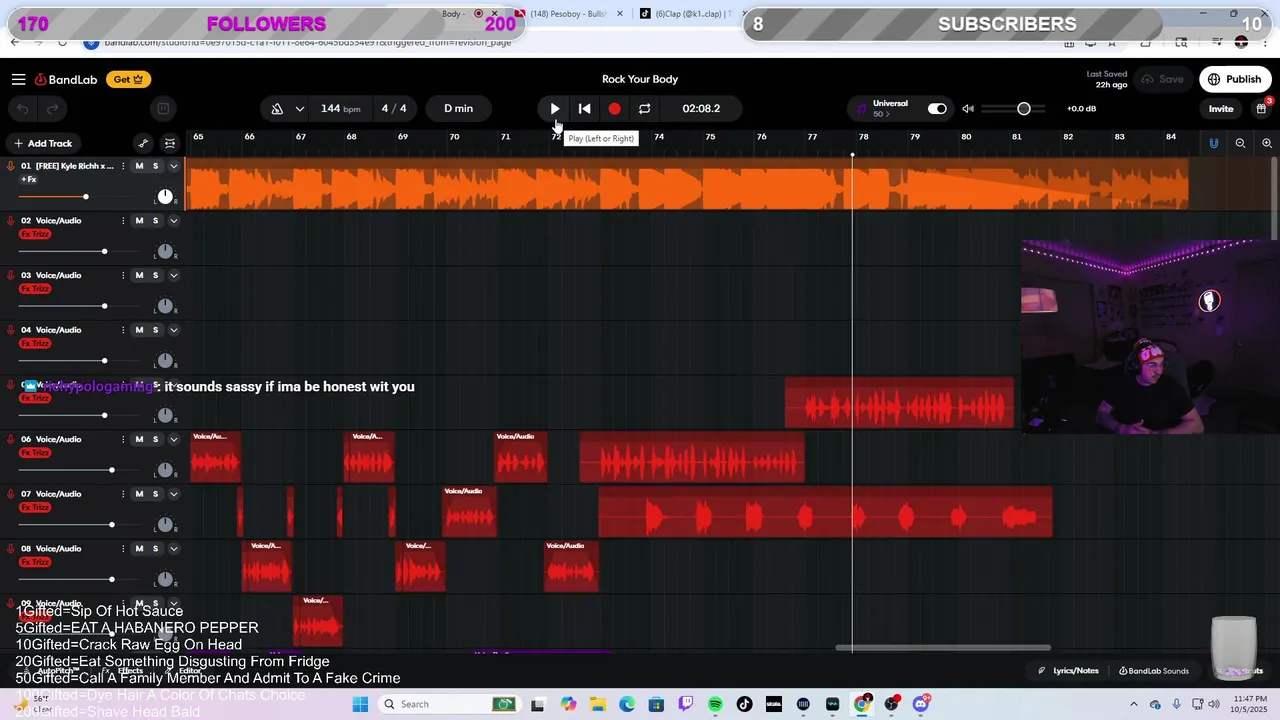This screenshot has width=1280, height=720.
Task: Click the taskbar Search box
Action: [450, 704]
